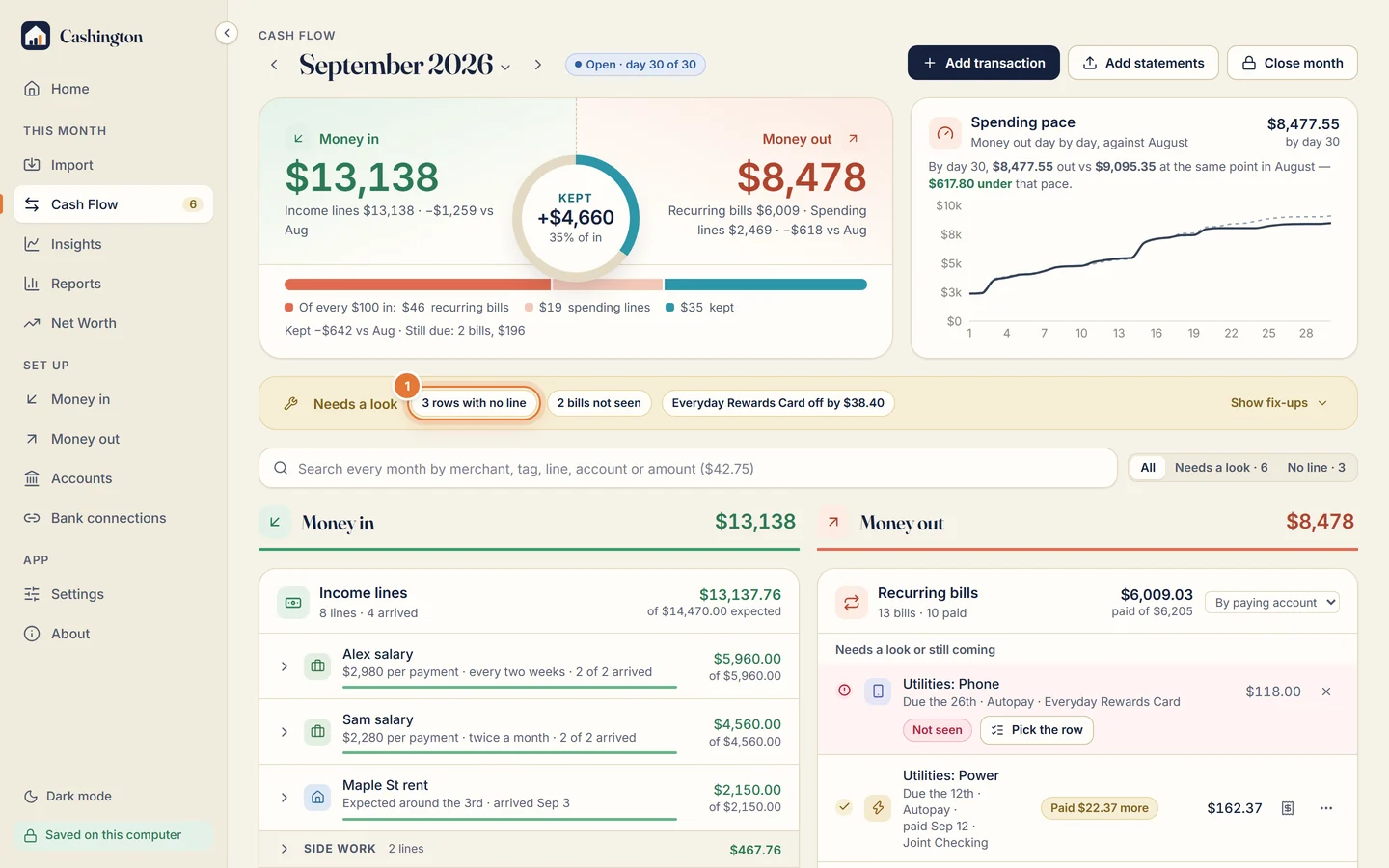Screen dimensions: 1389x868
Task: Open Bank connections in the sidebar
Action: point(114,518)
